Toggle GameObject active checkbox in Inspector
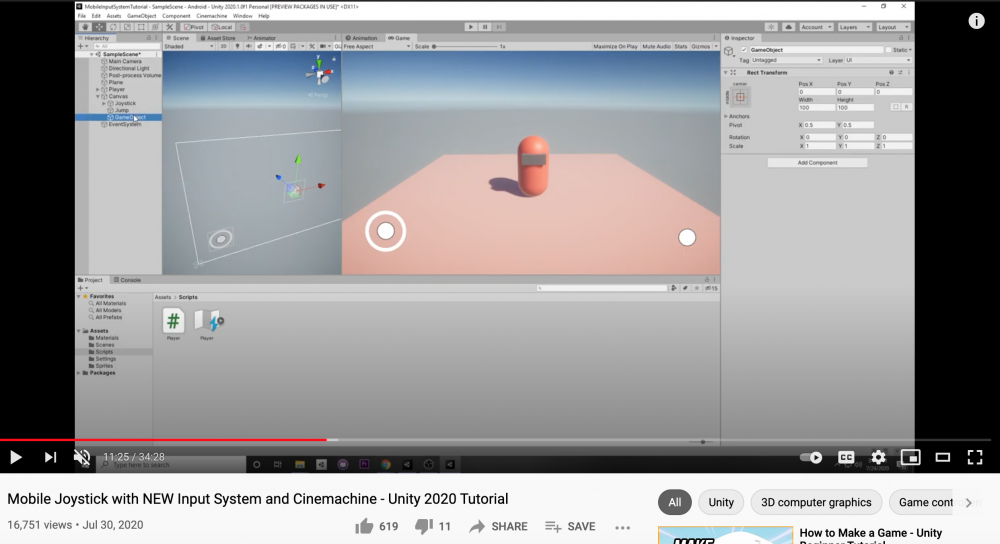 (744, 50)
